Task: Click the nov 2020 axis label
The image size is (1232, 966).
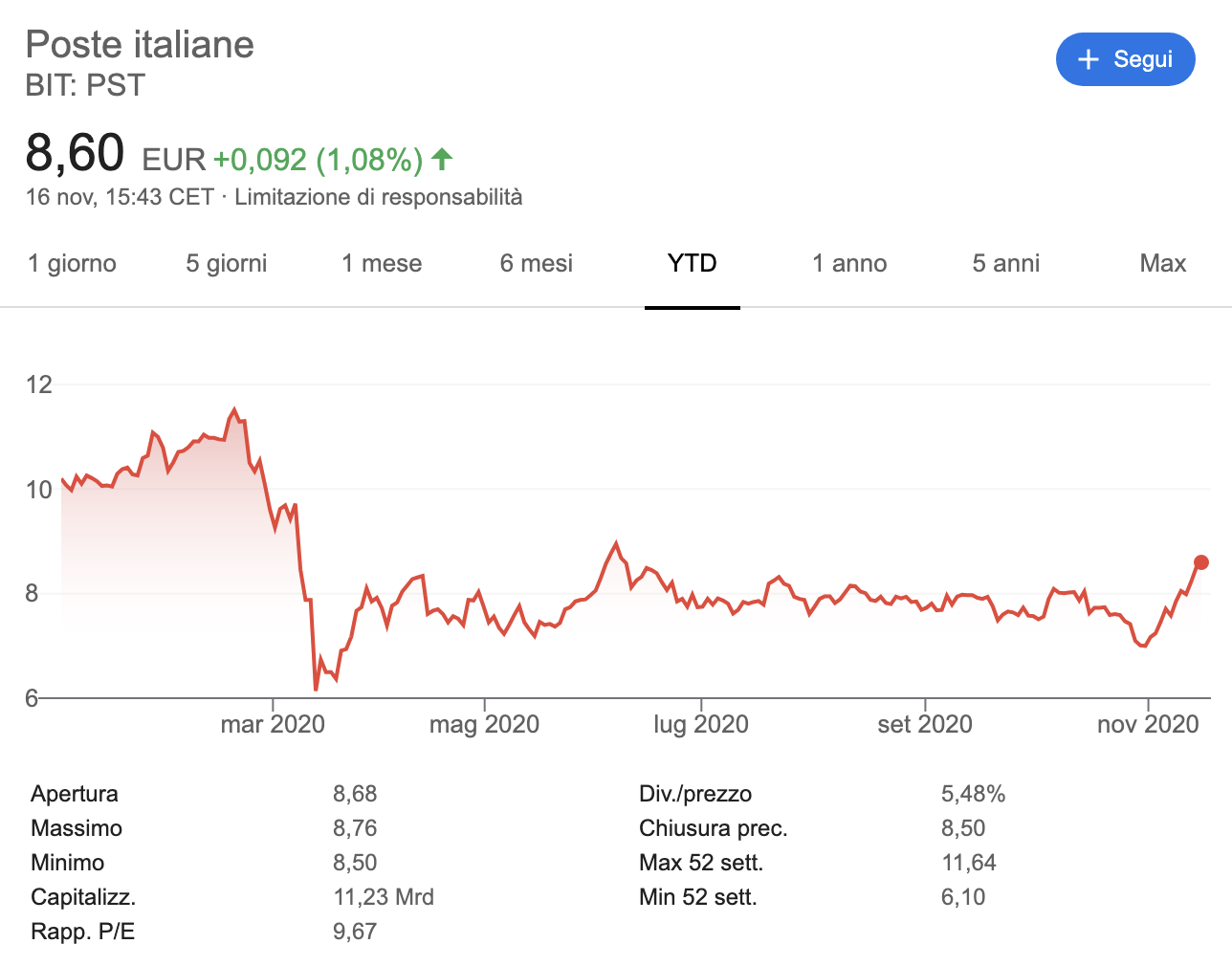Action: coord(1148,724)
